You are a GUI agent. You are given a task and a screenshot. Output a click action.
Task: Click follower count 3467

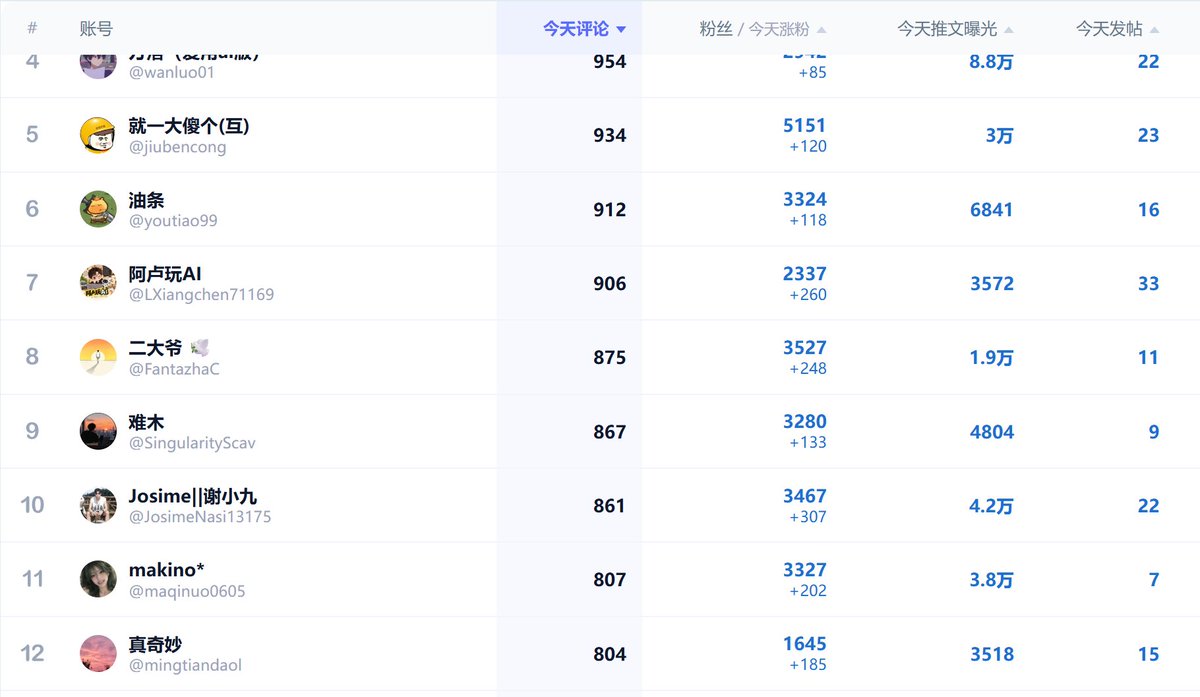click(805, 496)
